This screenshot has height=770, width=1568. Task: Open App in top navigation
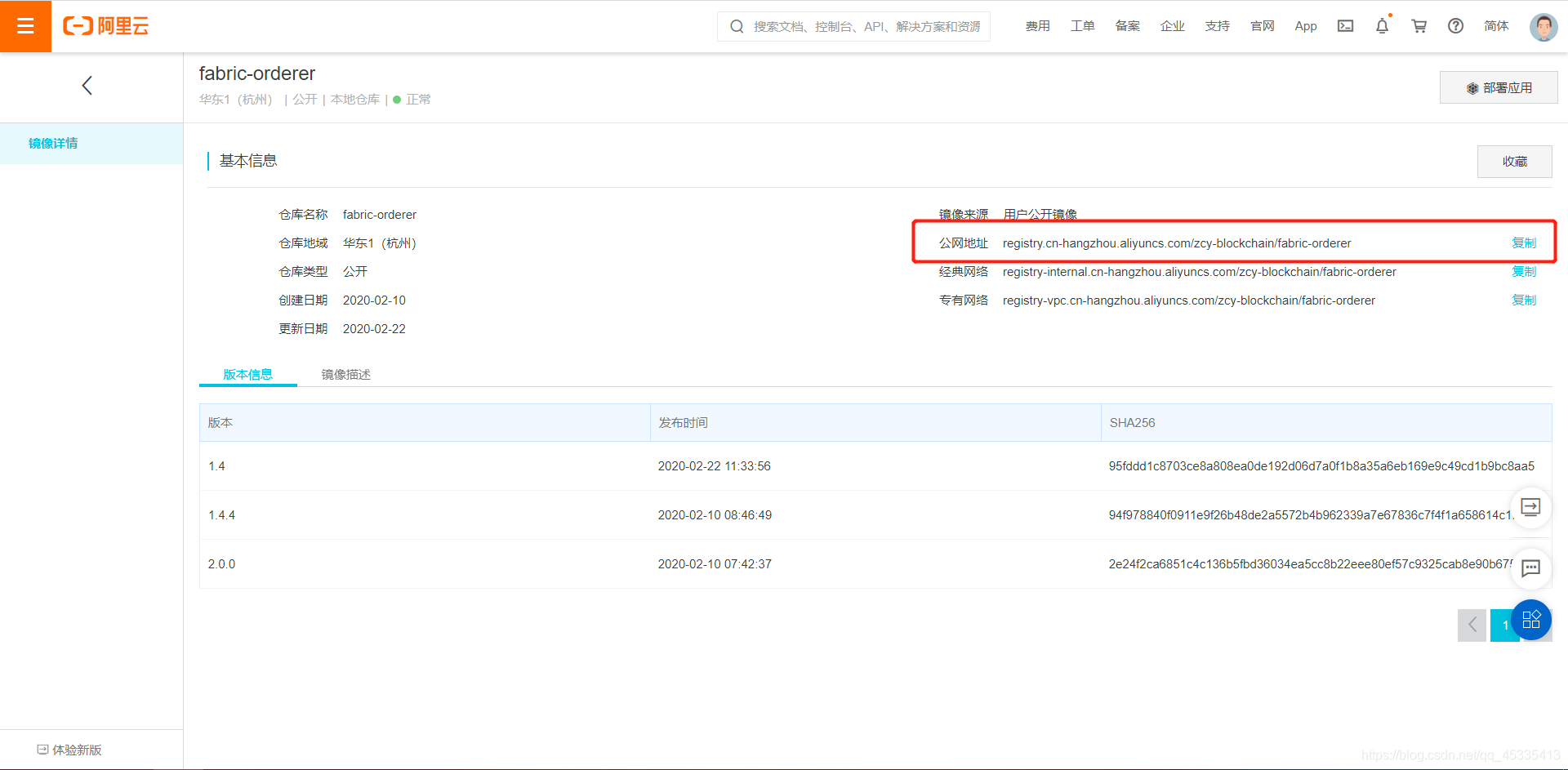pos(1306,26)
